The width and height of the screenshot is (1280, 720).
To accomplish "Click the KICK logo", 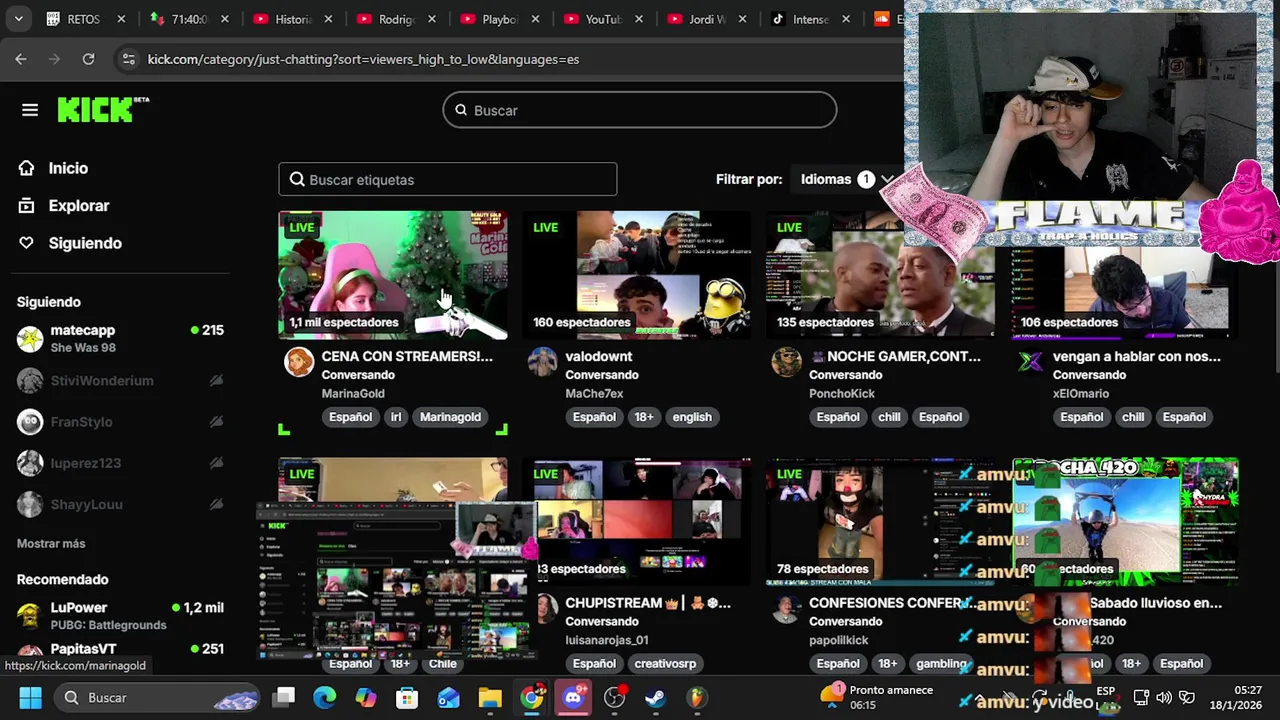I will tap(103, 109).
